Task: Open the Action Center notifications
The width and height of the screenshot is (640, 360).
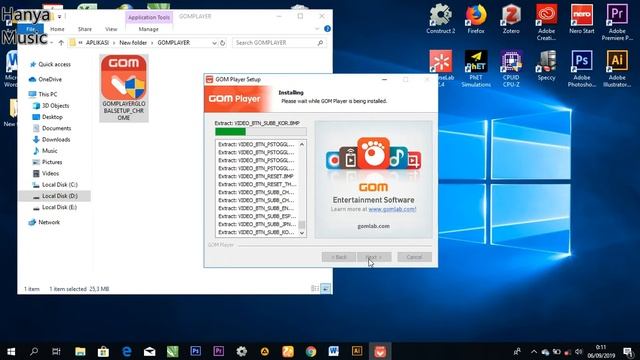Action: coord(629,351)
